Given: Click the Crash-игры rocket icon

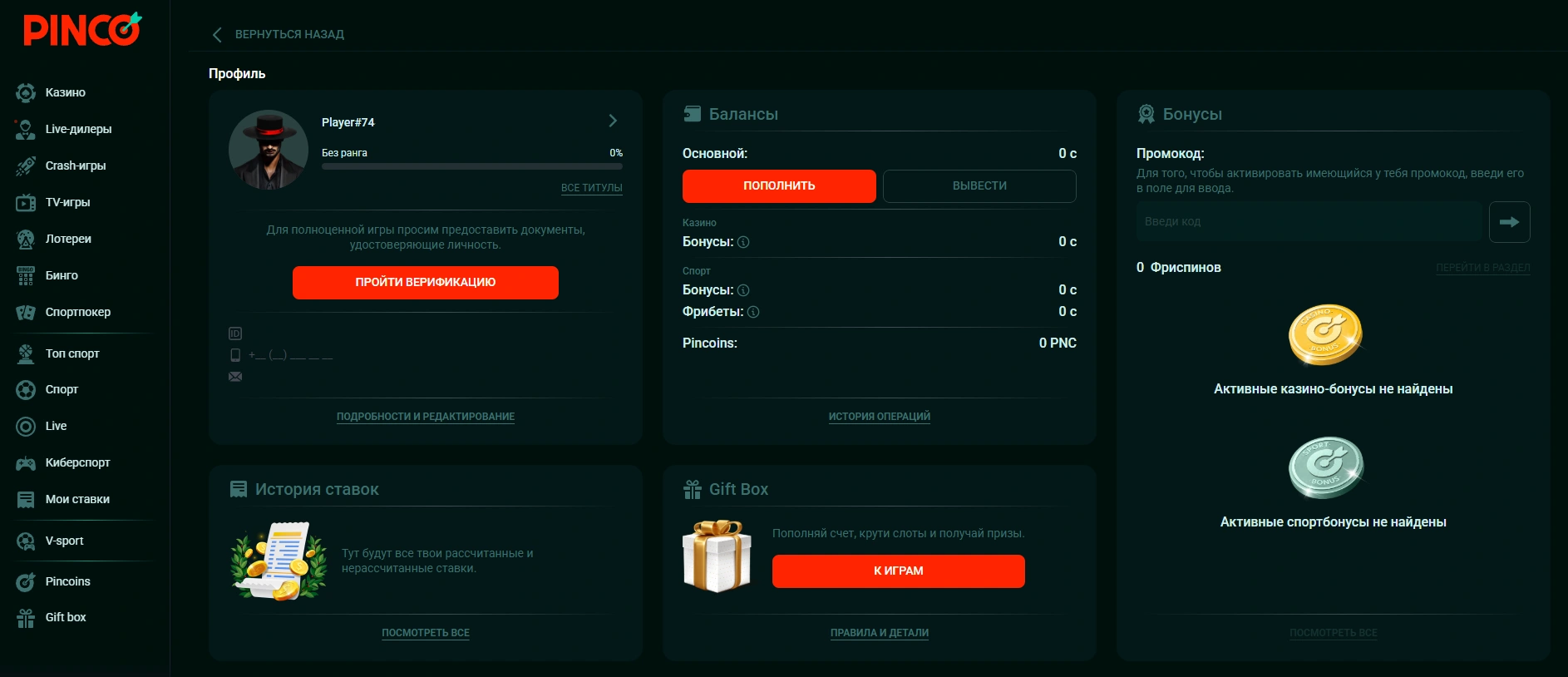Looking at the screenshot, I should (26, 166).
